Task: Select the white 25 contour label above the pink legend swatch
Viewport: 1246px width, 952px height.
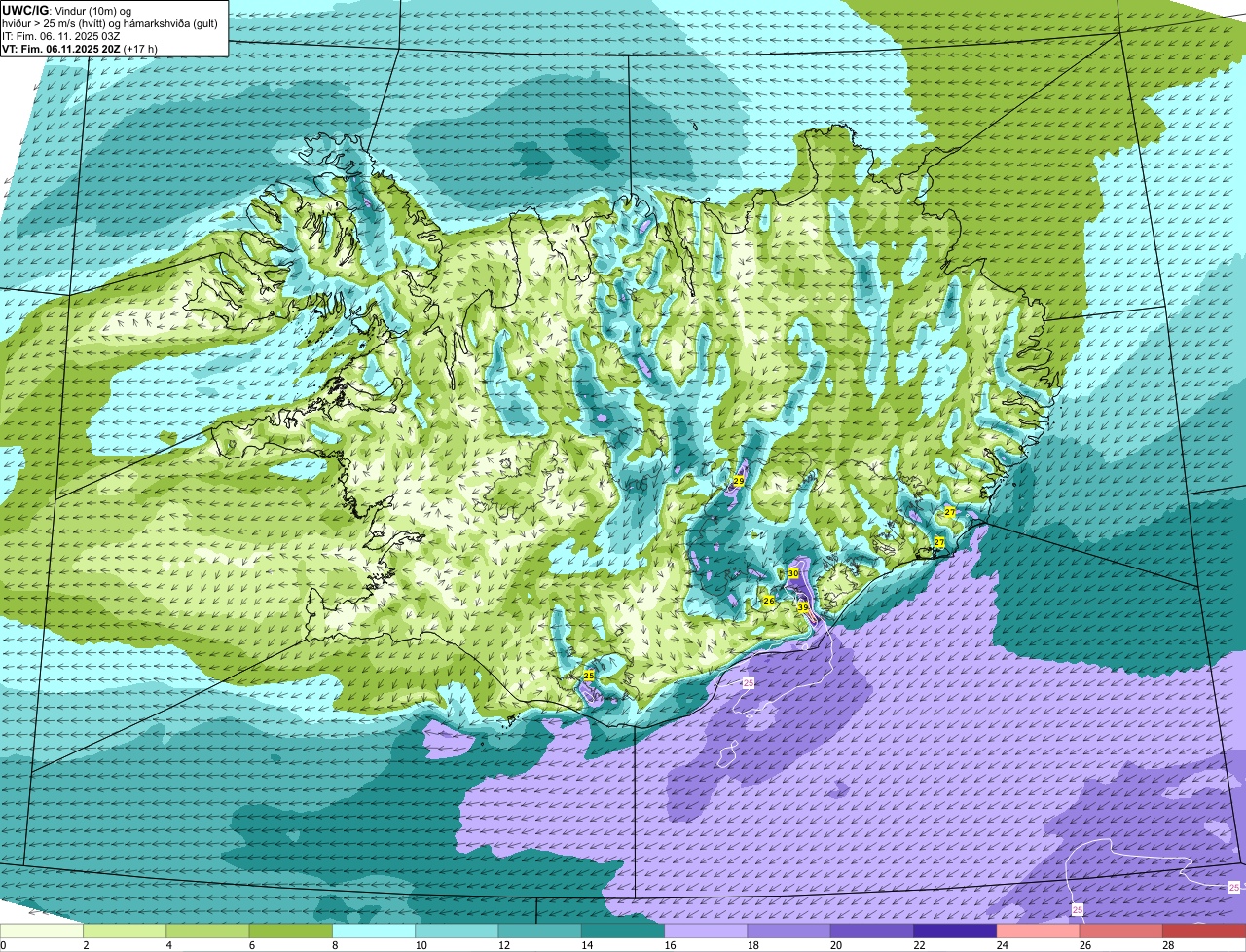Action: (1078, 909)
